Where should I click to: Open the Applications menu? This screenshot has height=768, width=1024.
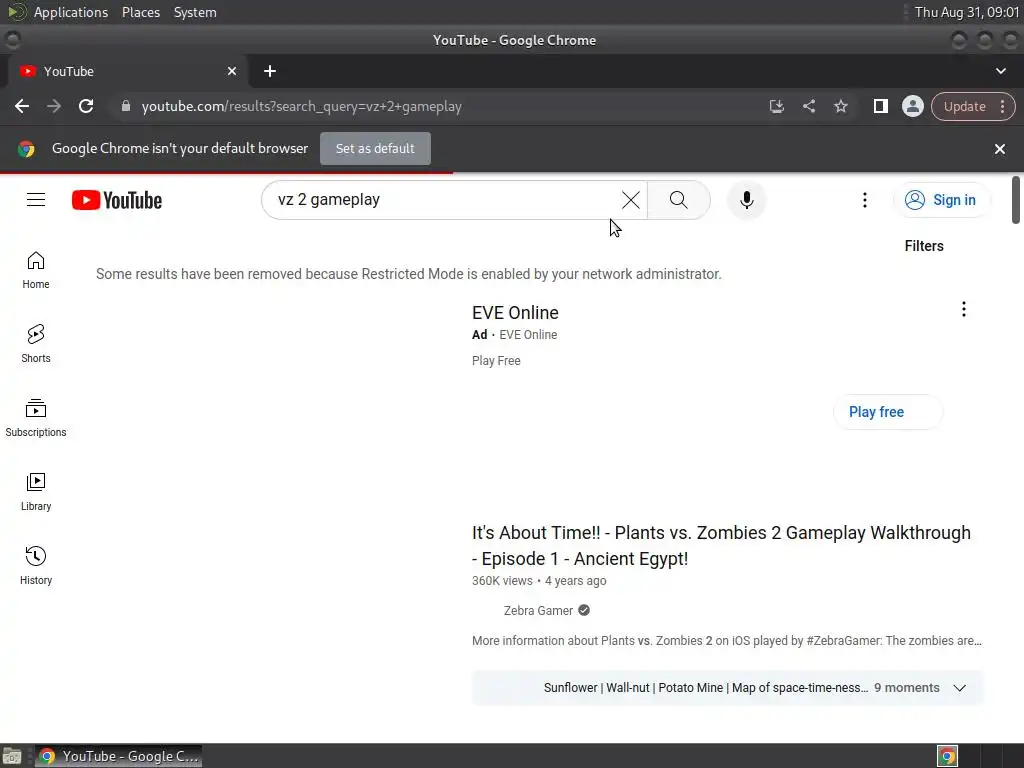(71, 12)
